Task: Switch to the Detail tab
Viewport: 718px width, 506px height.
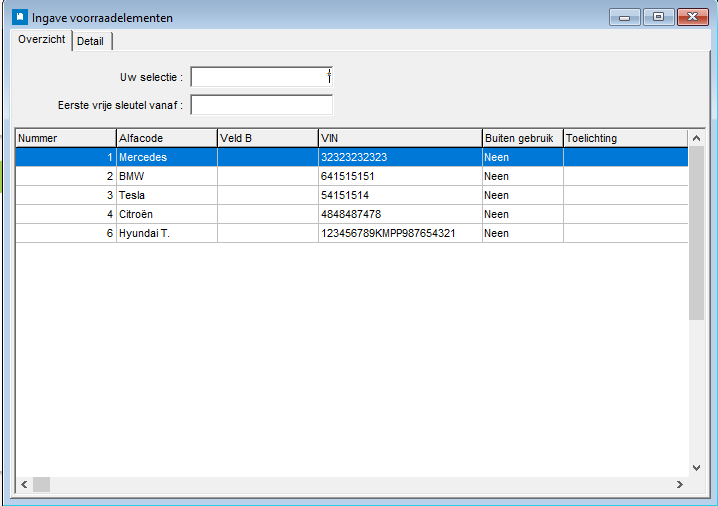Action: 91,41
